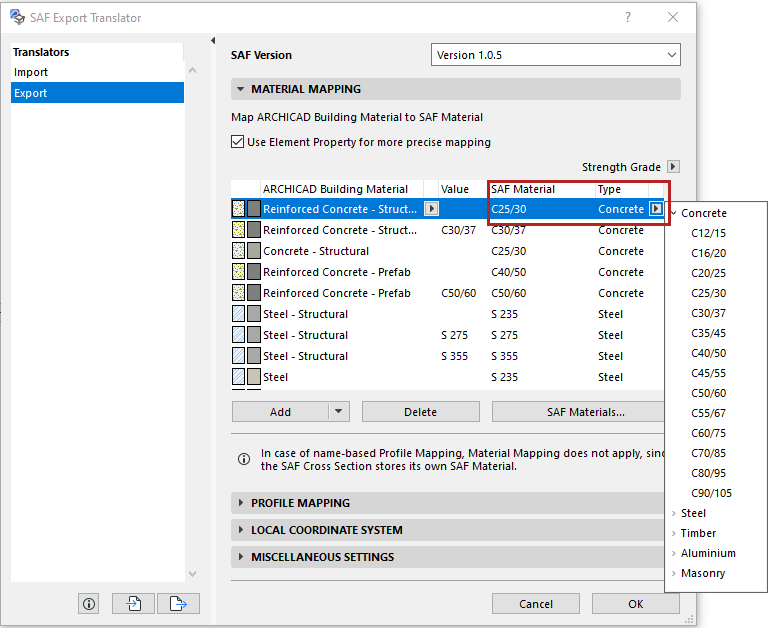
Task: Click the SAF Export Translator app icon in title bar
Action: pos(17,17)
